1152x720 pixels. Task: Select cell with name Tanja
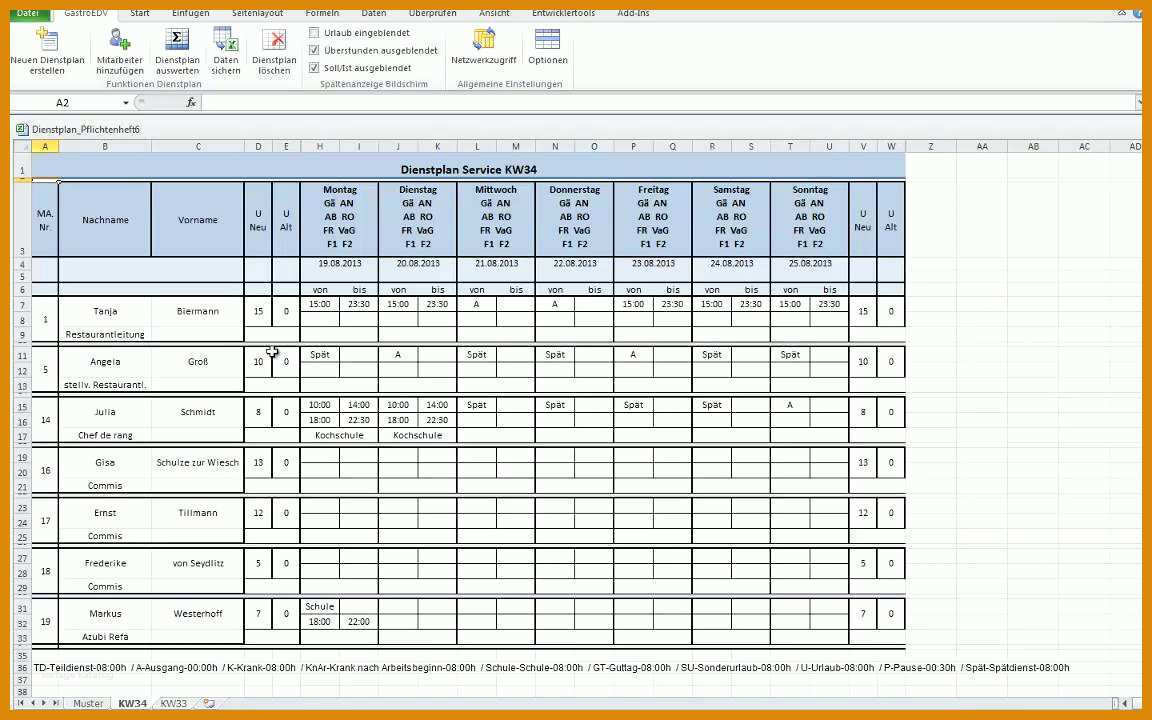105,311
